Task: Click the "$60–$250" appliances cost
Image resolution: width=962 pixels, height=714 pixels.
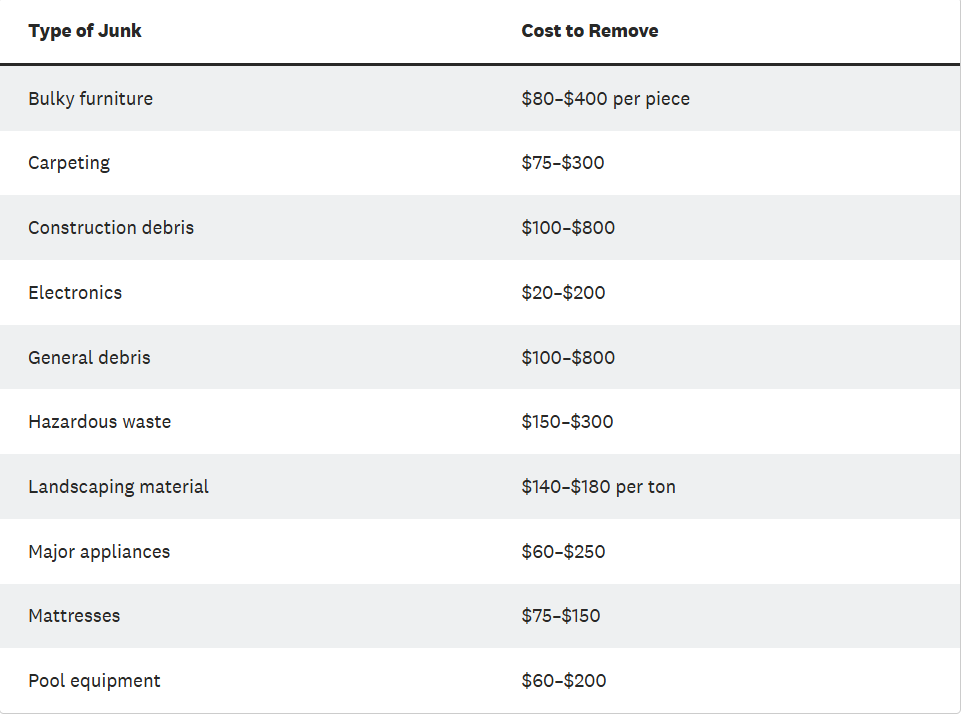Action: [563, 552]
